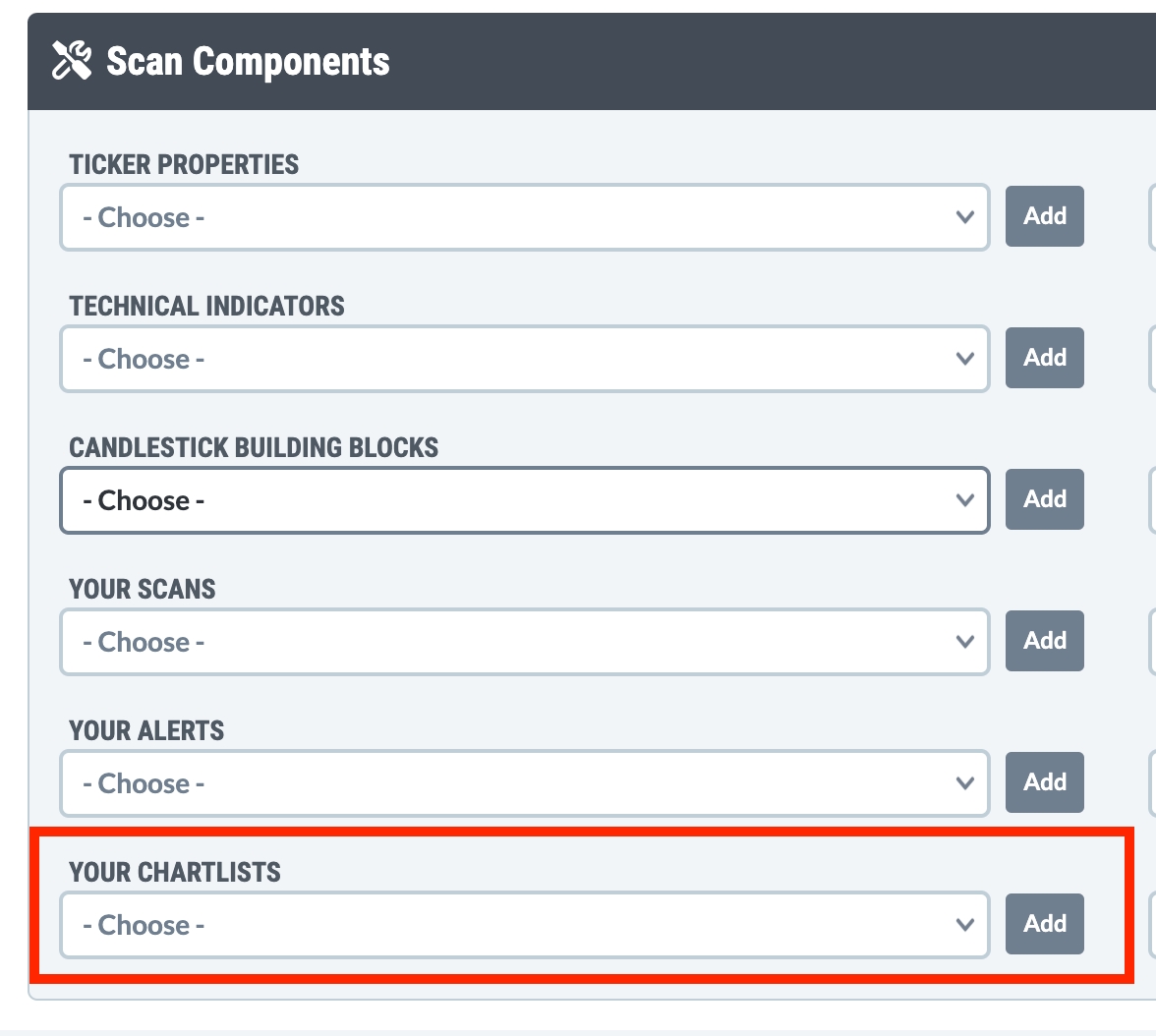Screen dimensions: 1156x1036
Task: Click the Your Scans dropdown chevron arrow
Action: pos(965,642)
